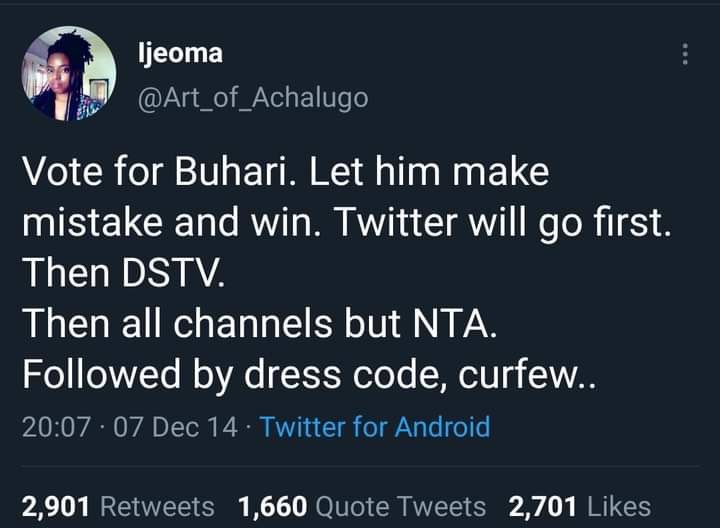720x528 pixels.
Task: Click the line "Followed by dress code, curfew.."
Action: (x=309, y=375)
